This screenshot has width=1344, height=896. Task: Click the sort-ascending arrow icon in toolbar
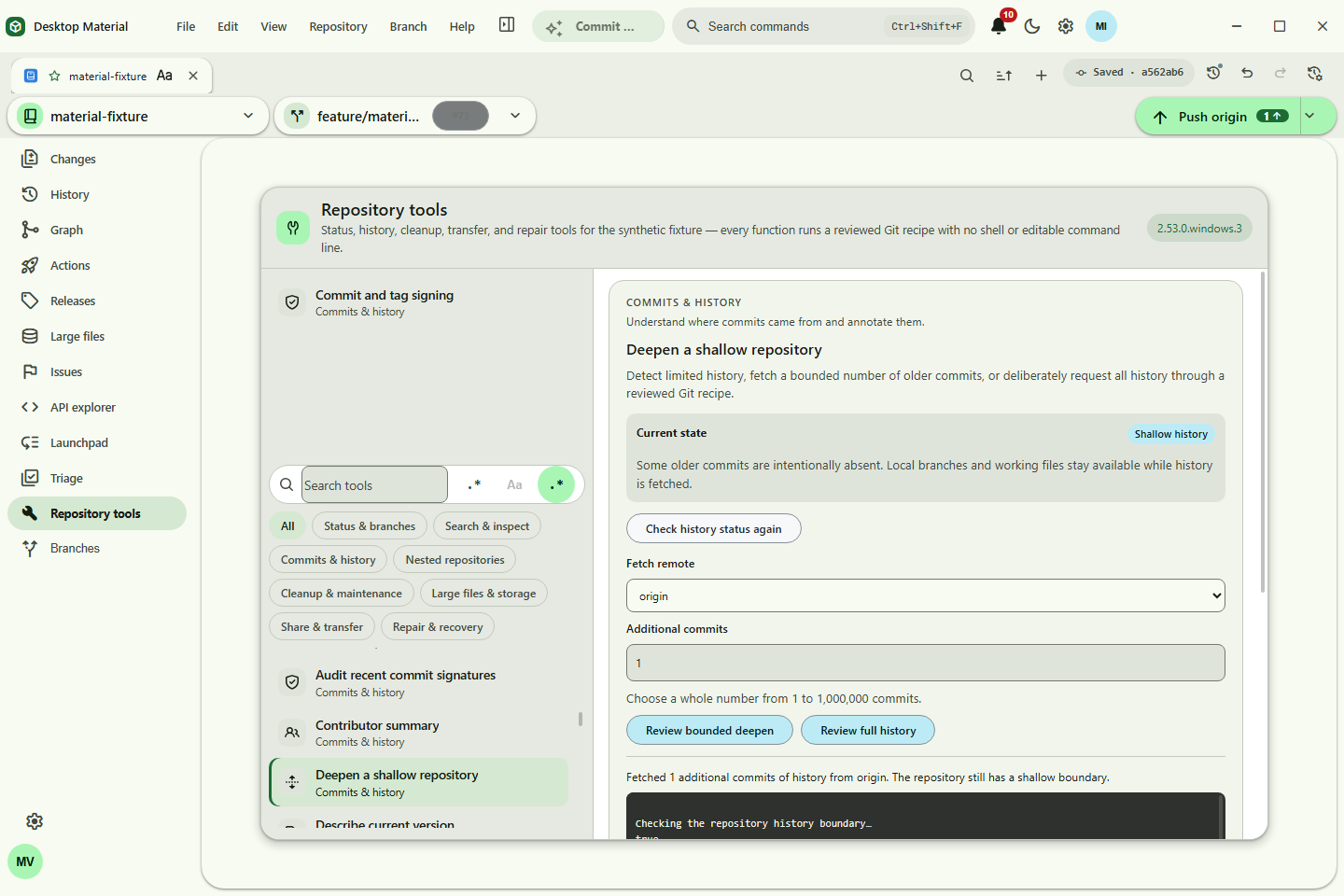click(1004, 76)
